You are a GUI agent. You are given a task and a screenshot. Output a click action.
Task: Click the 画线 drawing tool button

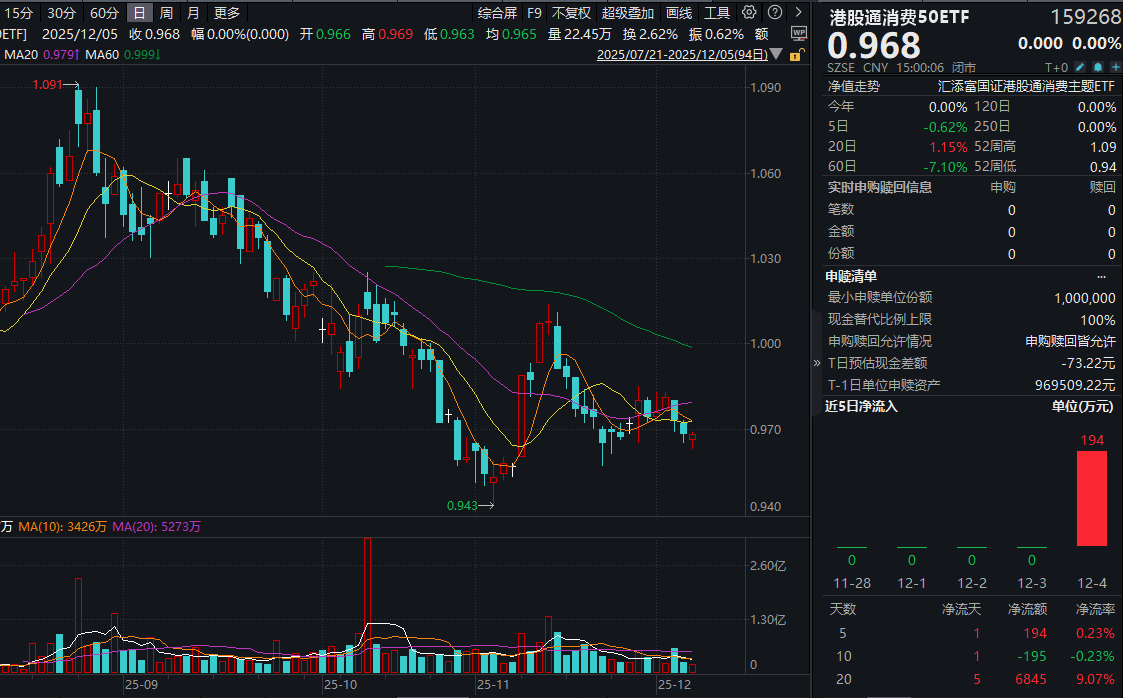[679, 13]
